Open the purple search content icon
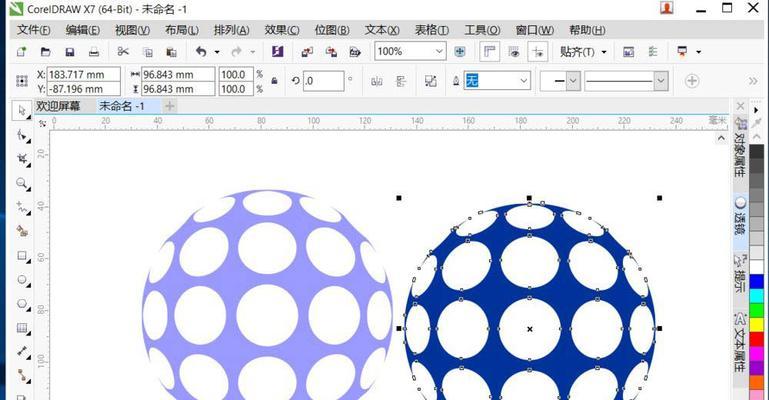 (x=278, y=51)
